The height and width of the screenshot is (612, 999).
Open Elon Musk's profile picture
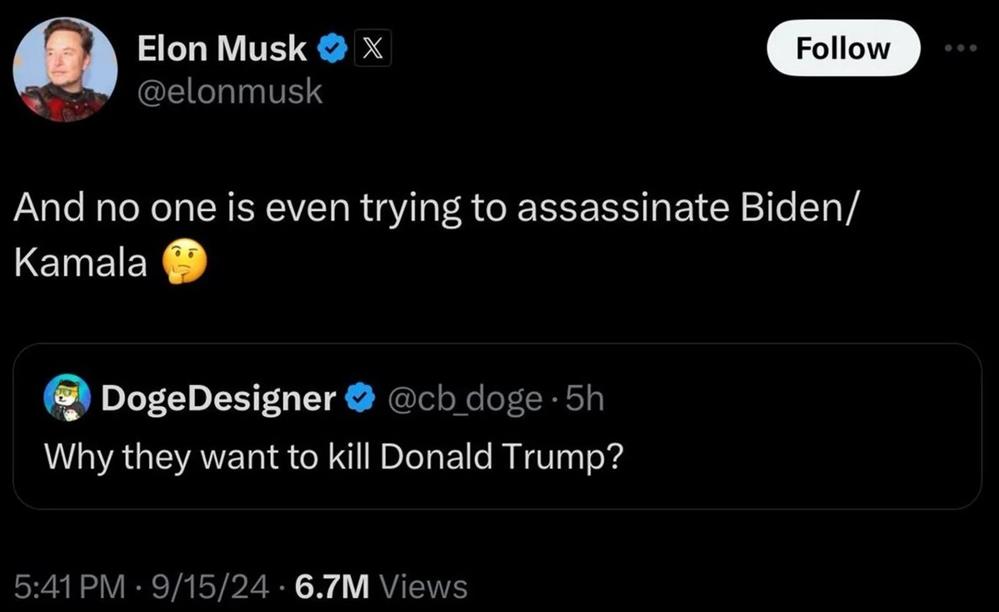coord(65,68)
